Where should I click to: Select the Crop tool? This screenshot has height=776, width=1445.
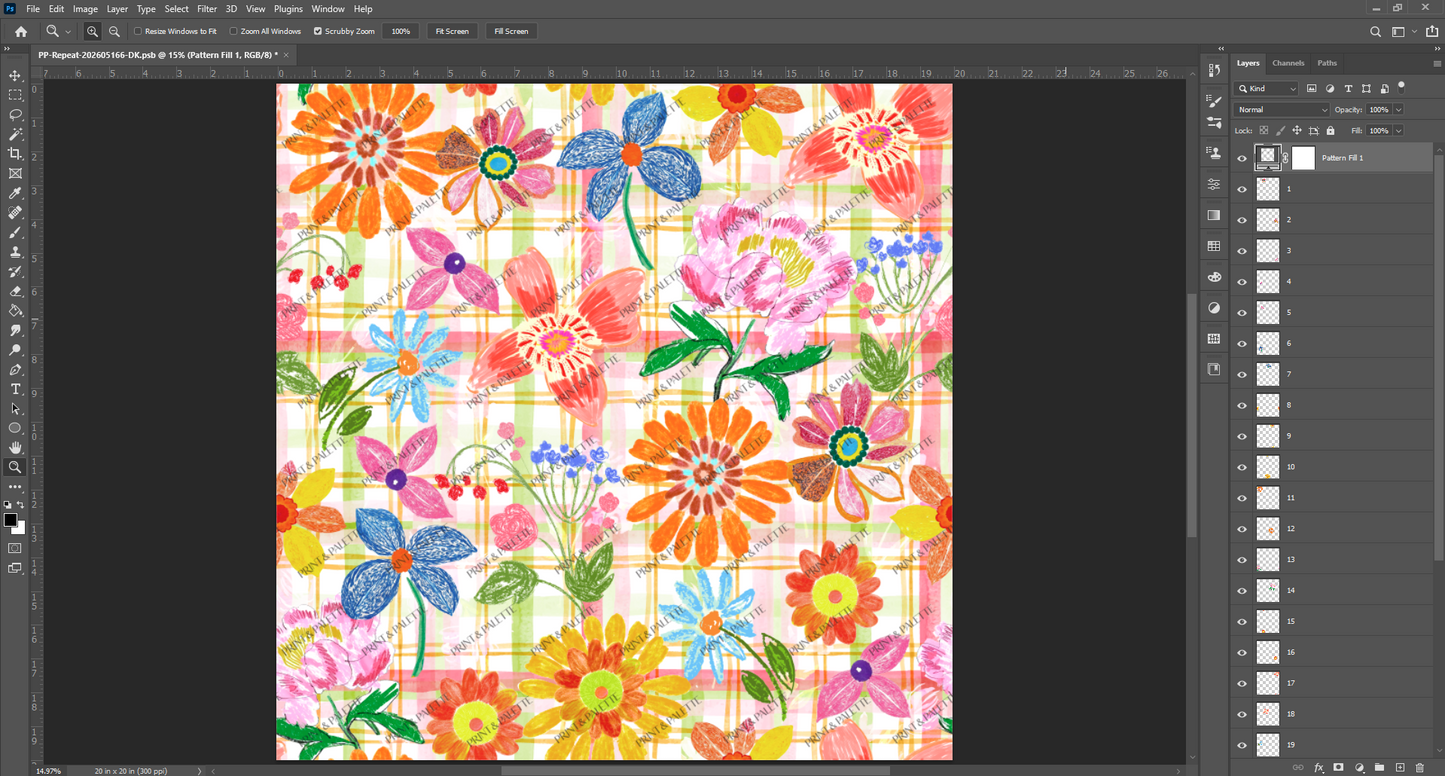pos(15,154)
